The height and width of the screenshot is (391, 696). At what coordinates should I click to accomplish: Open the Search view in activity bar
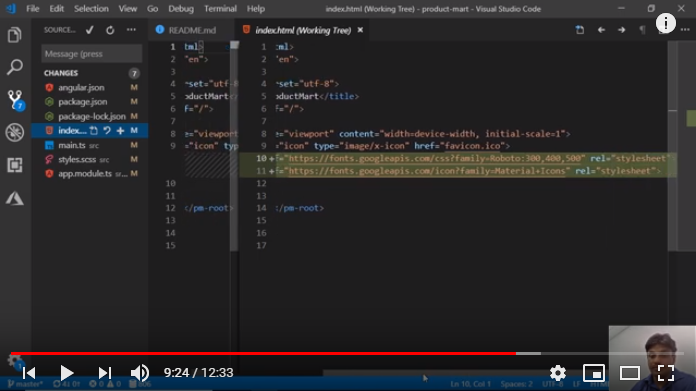pos(15,67)
